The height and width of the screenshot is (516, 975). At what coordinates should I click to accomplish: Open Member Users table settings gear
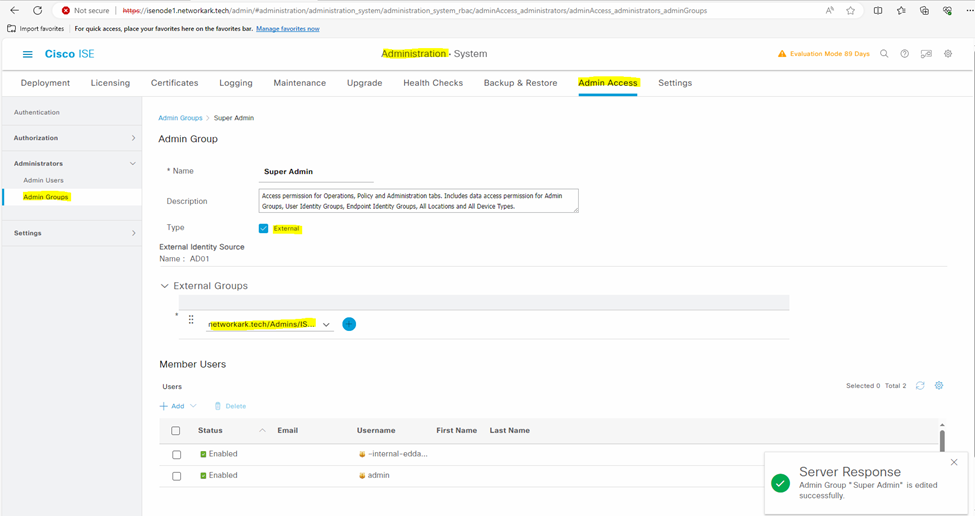tap(939, 385)
